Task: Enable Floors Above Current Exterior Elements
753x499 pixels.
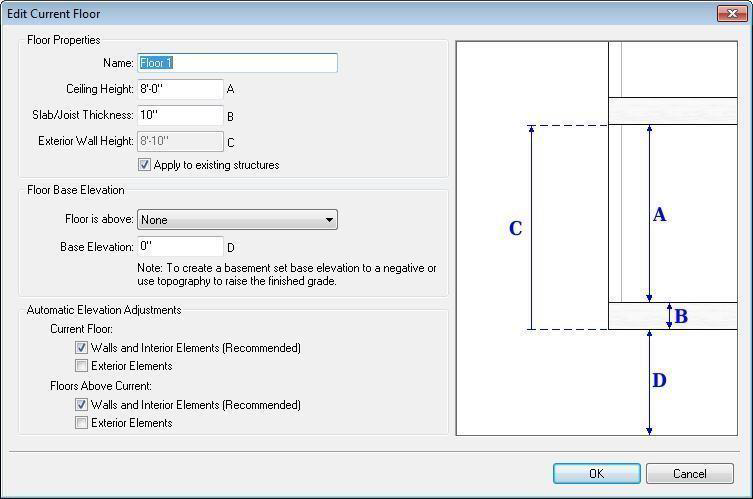Action: [81, 423]
